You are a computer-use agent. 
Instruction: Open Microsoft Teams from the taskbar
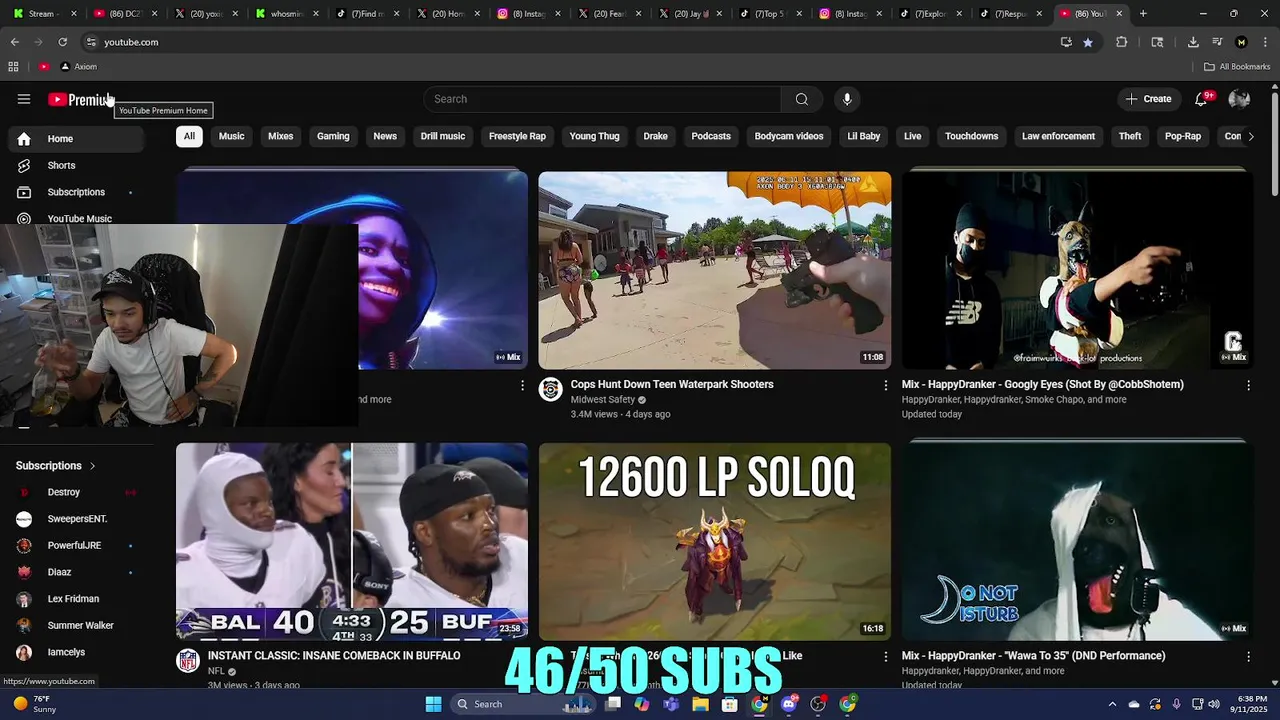[671, 704]
